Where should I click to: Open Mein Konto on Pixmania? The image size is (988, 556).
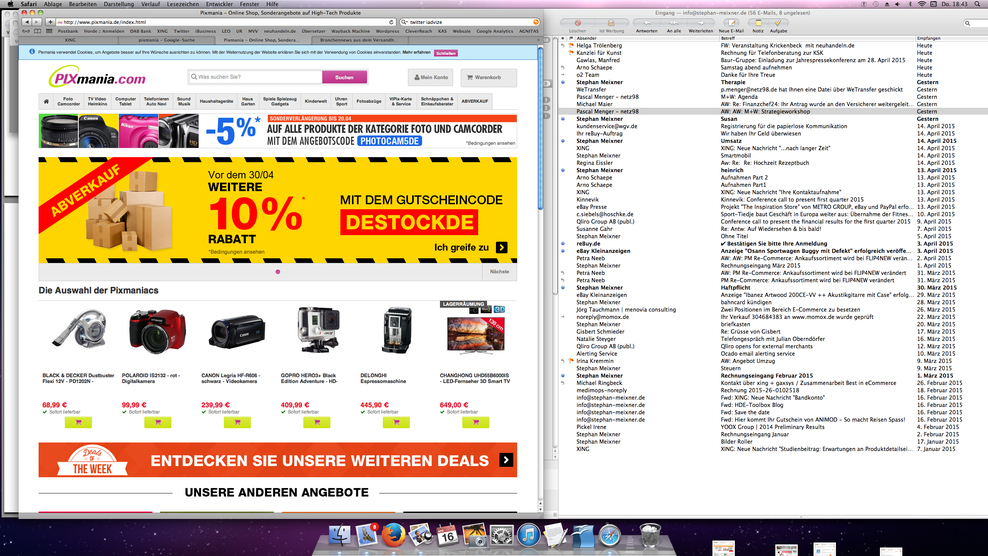coord(431,78)
